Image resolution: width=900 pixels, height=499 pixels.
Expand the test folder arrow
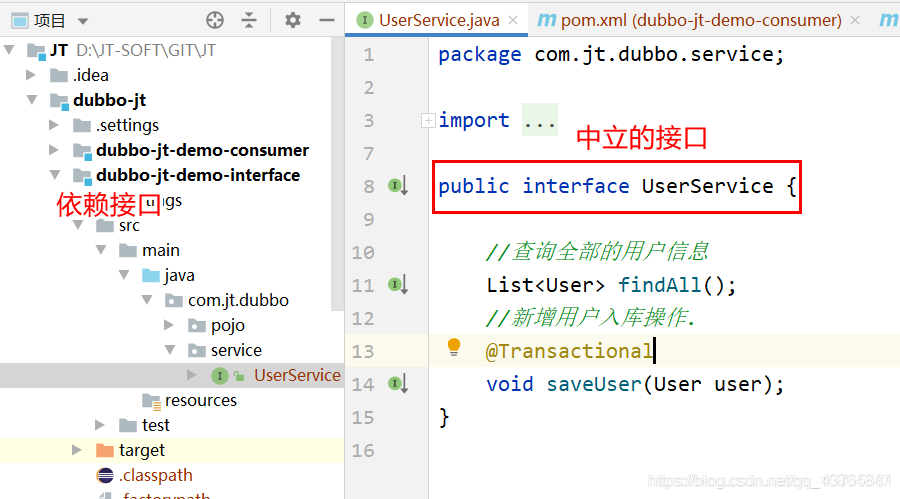100,425
